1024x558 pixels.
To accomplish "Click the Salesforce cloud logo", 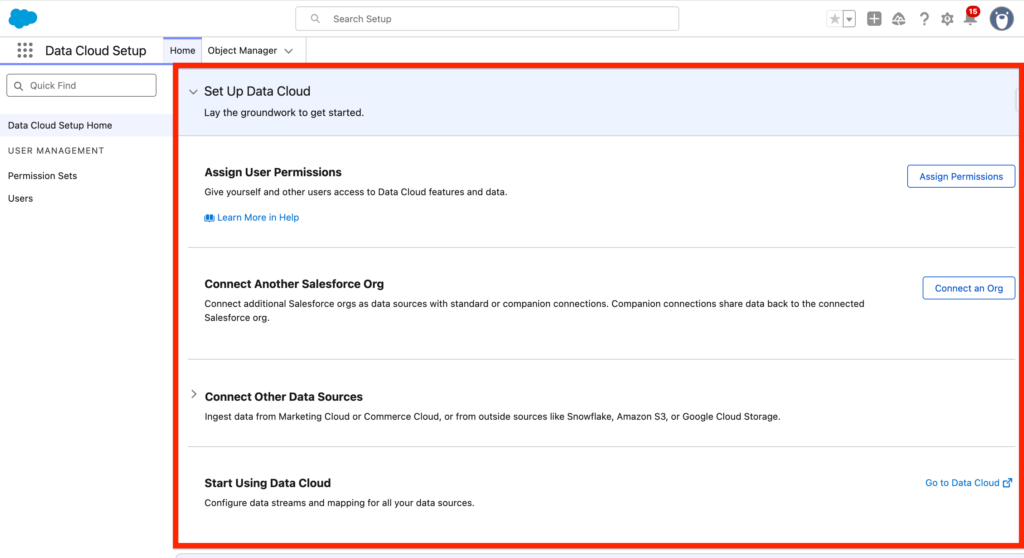I will point(23,18).
